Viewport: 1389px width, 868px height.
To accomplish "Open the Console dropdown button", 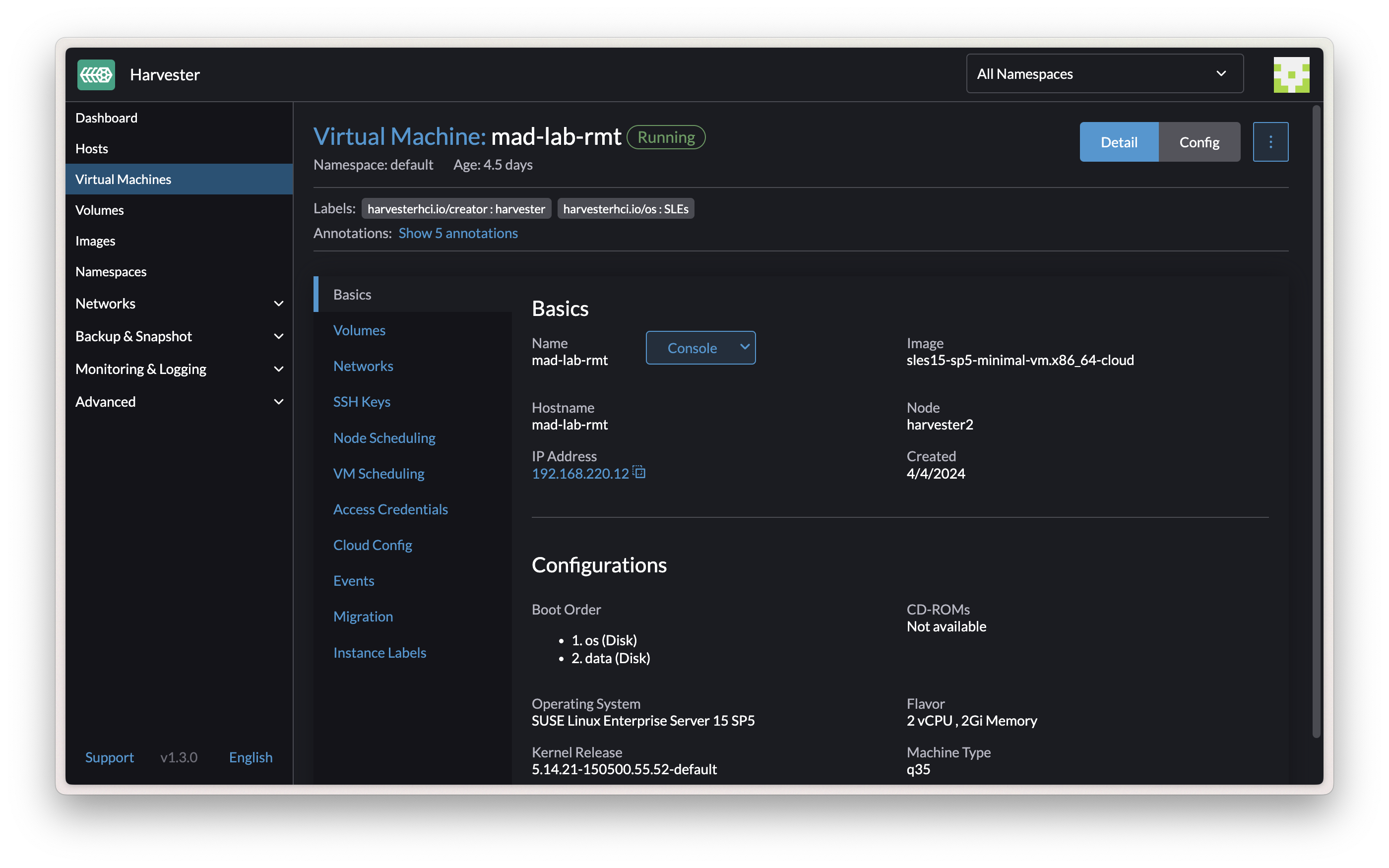I will click(745, 347).
